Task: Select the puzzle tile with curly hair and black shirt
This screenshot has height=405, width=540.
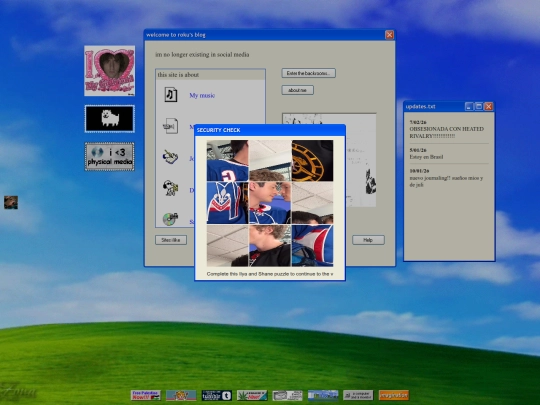Action: [270, 246]
